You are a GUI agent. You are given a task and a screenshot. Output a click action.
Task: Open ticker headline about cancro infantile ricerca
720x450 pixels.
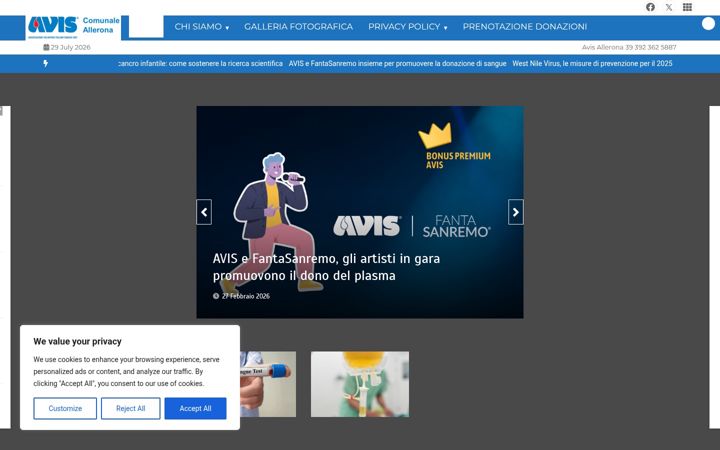[201, 63]
